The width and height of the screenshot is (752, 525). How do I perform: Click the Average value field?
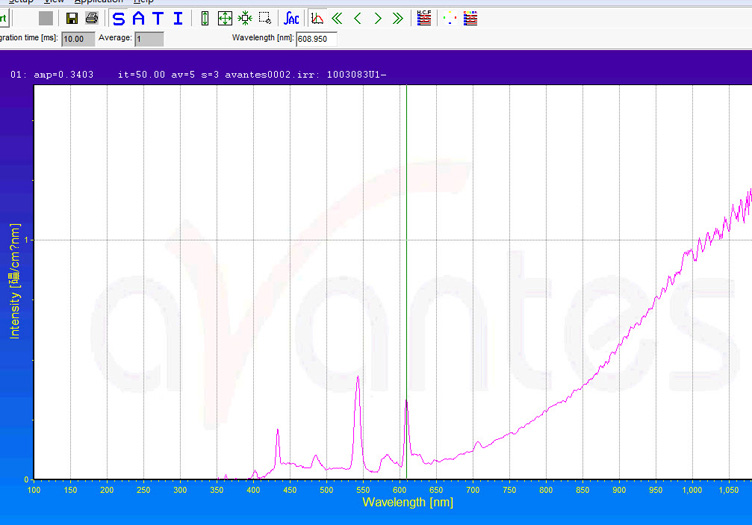click(149, 39)
